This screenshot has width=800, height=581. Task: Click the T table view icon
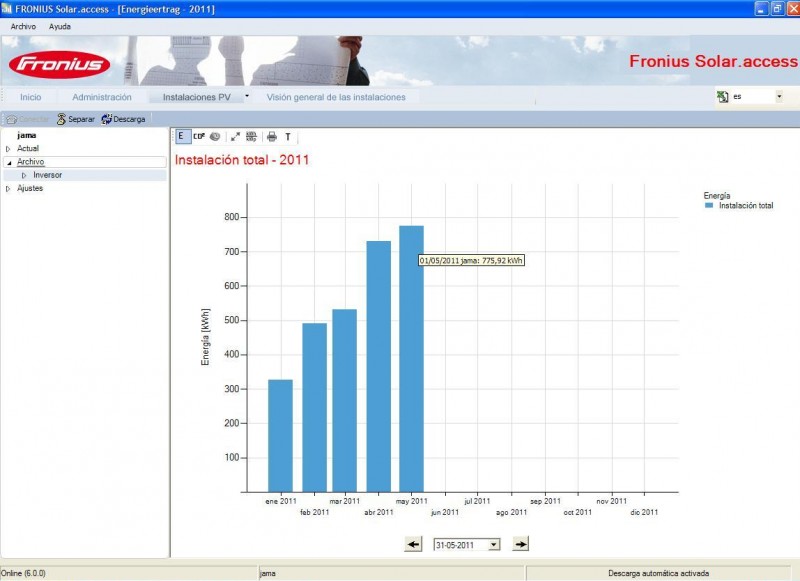point(288,137)
